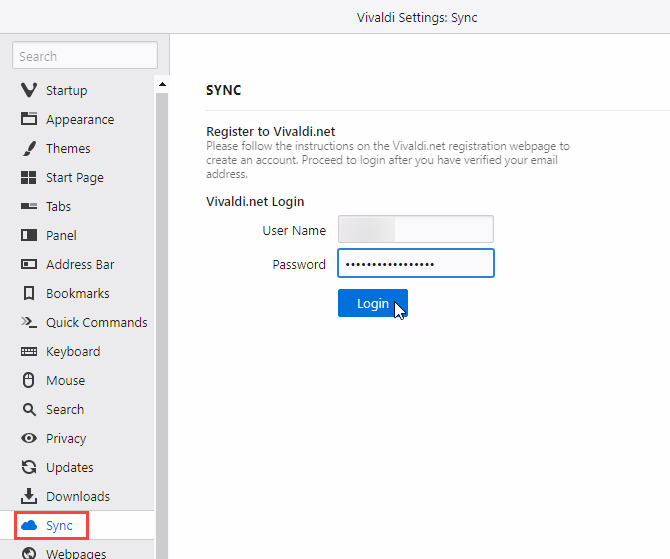
Task: Click the Webpages globe icon
Action: tap(29, 553)
